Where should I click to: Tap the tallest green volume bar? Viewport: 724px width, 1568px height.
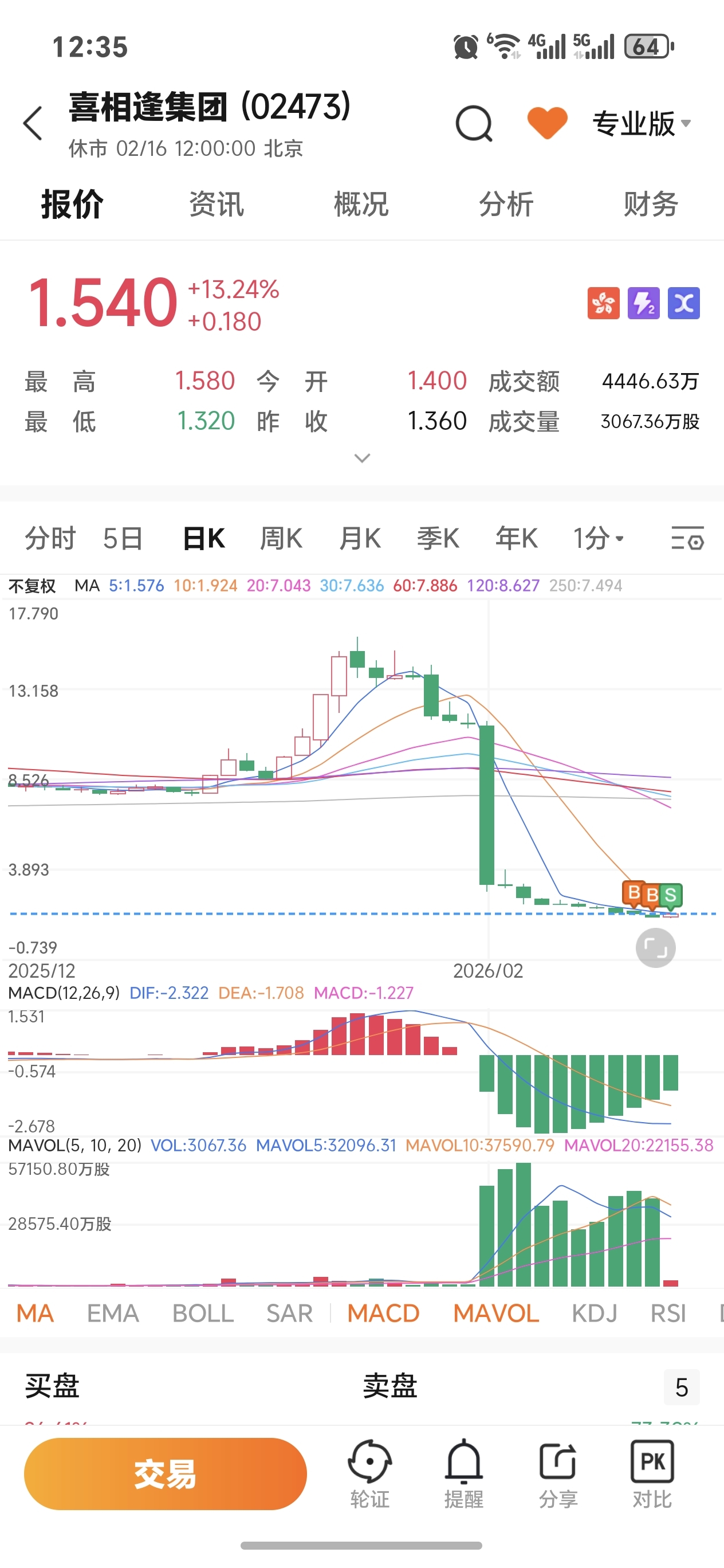pos(523,1224)
